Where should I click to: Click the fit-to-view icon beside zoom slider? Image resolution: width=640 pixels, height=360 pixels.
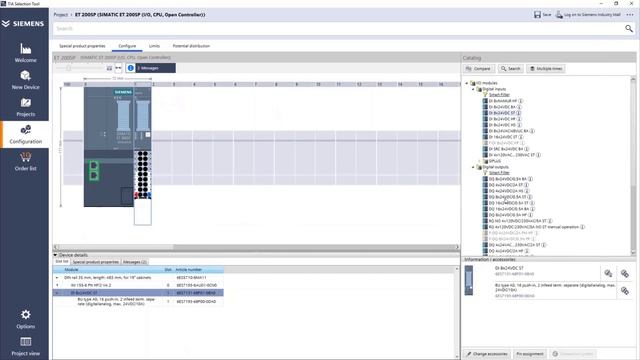click(109, 68)
